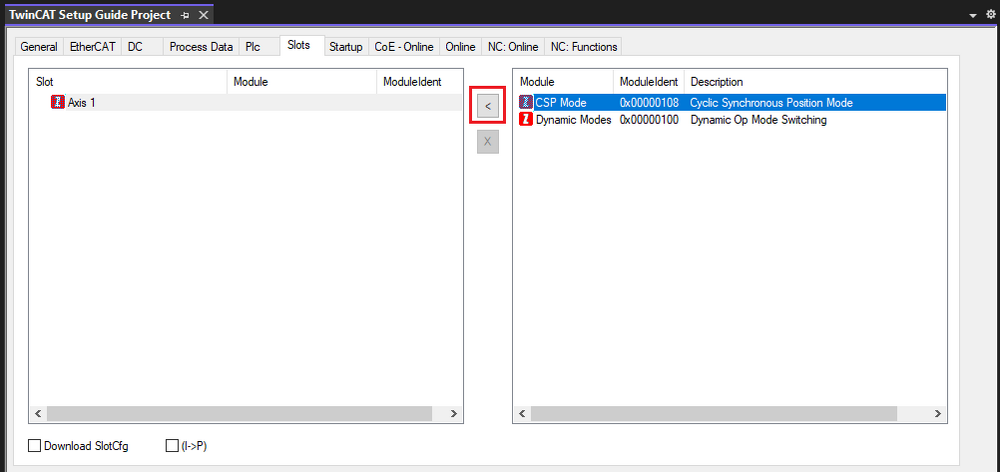Screen dimensions: 1000x472
Task: Click the Slot column header
Action: pyautogui.click(x=128, y=82)
